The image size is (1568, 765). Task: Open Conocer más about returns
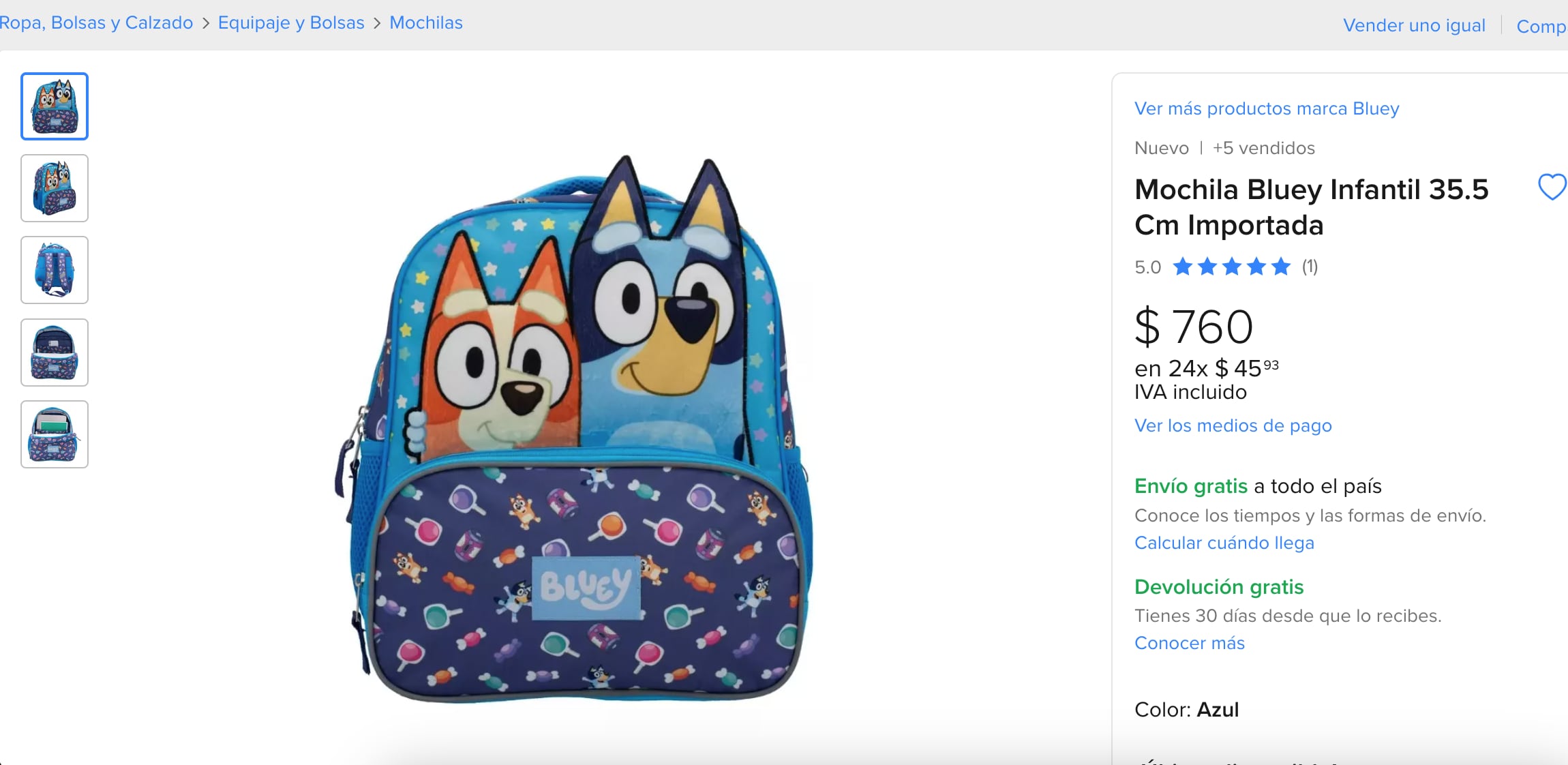click(x=1189, y=642)
